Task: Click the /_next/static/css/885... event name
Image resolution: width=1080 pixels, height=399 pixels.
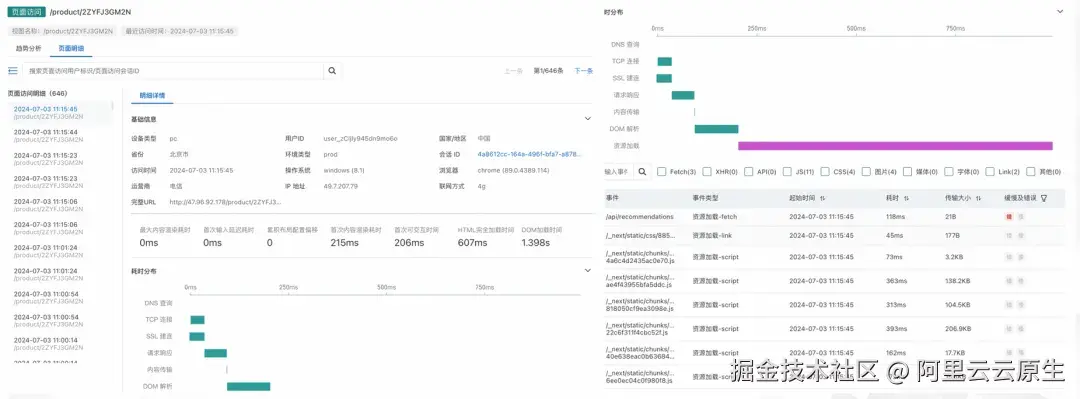Action: (x=640, y=235)
